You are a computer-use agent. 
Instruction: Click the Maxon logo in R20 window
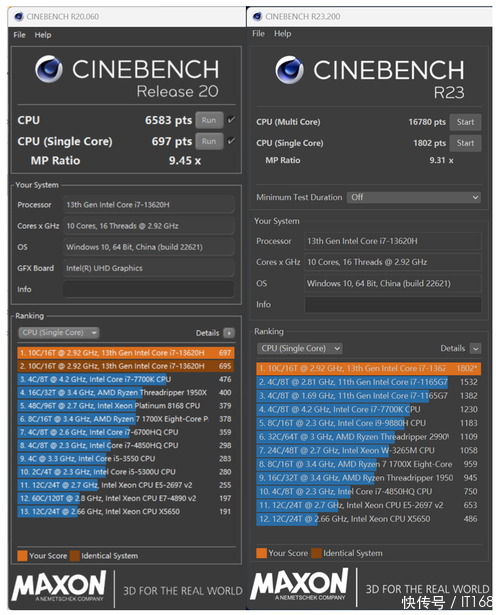[59, 586]
